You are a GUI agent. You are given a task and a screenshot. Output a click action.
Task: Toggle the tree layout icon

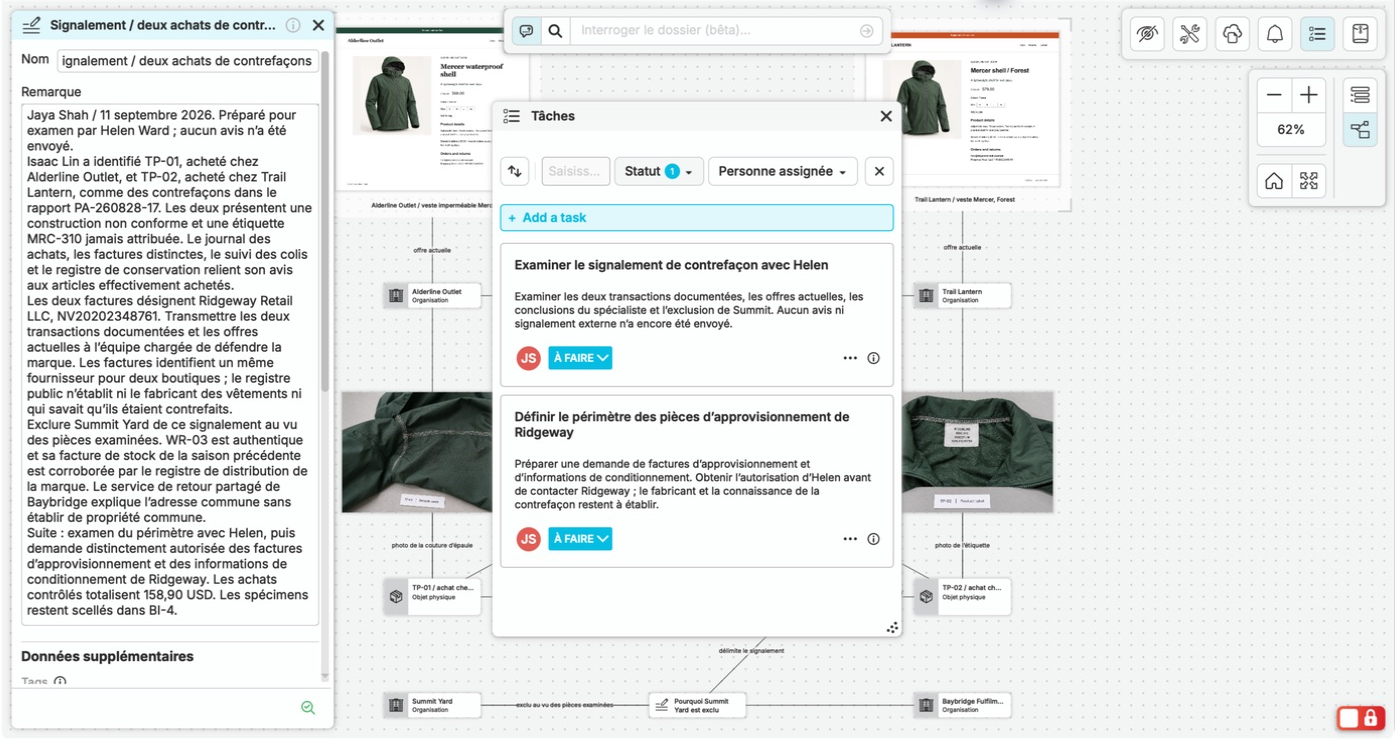1360,130
